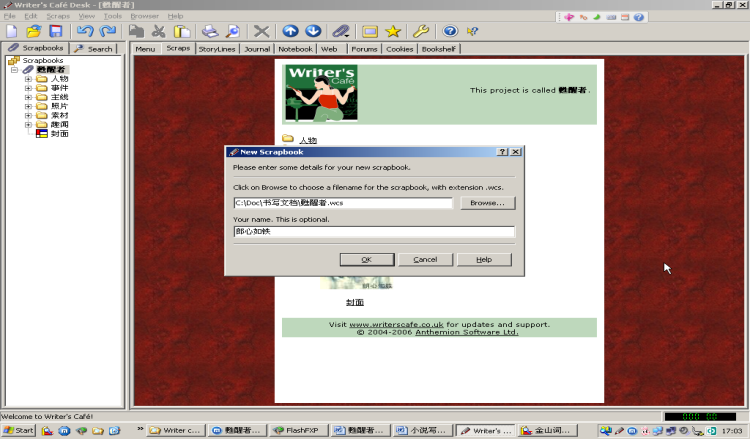Click the Windows Start button

19,430
